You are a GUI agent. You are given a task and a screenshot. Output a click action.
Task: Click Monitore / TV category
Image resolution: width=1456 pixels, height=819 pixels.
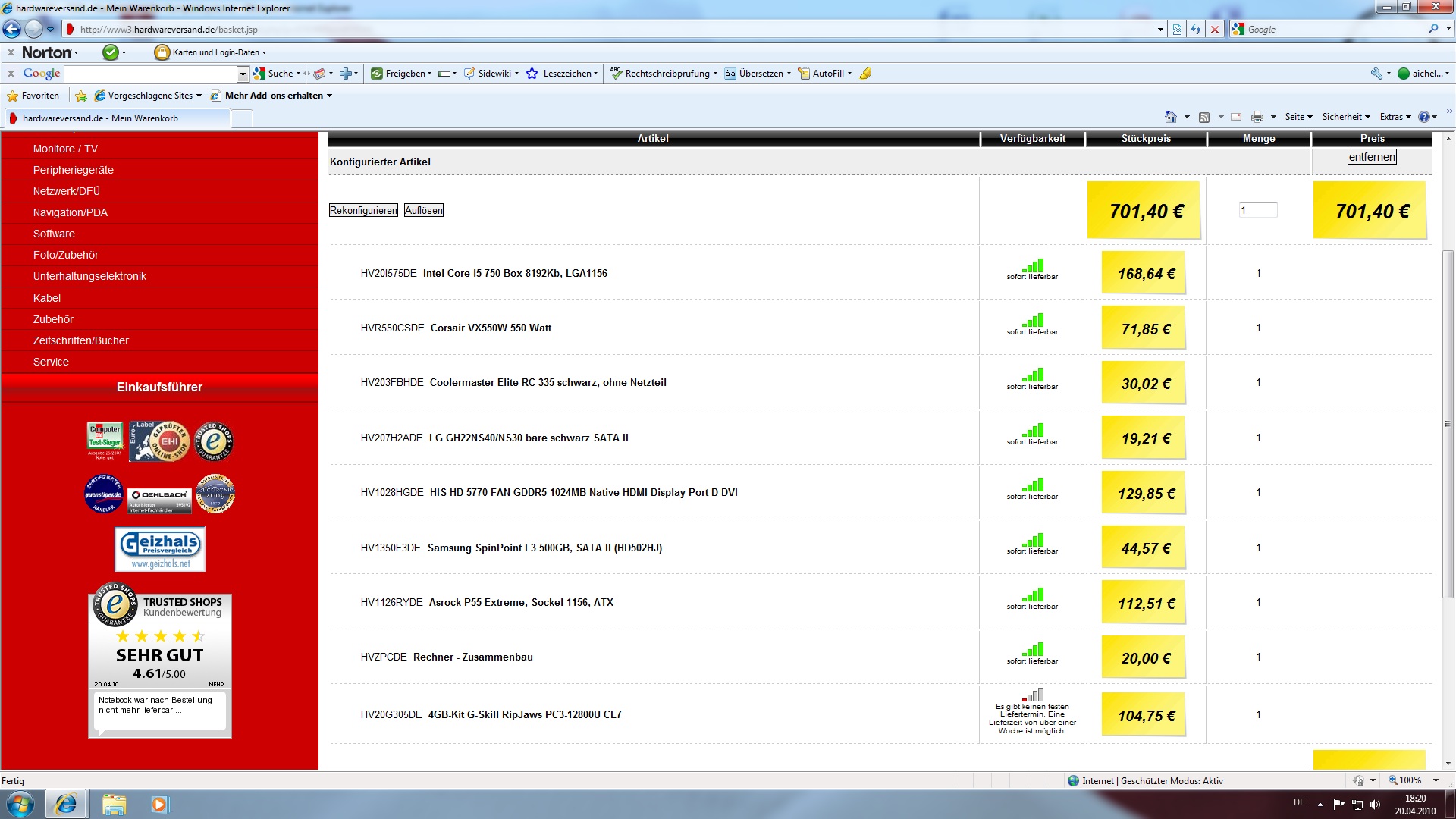(x=65, y=149)
